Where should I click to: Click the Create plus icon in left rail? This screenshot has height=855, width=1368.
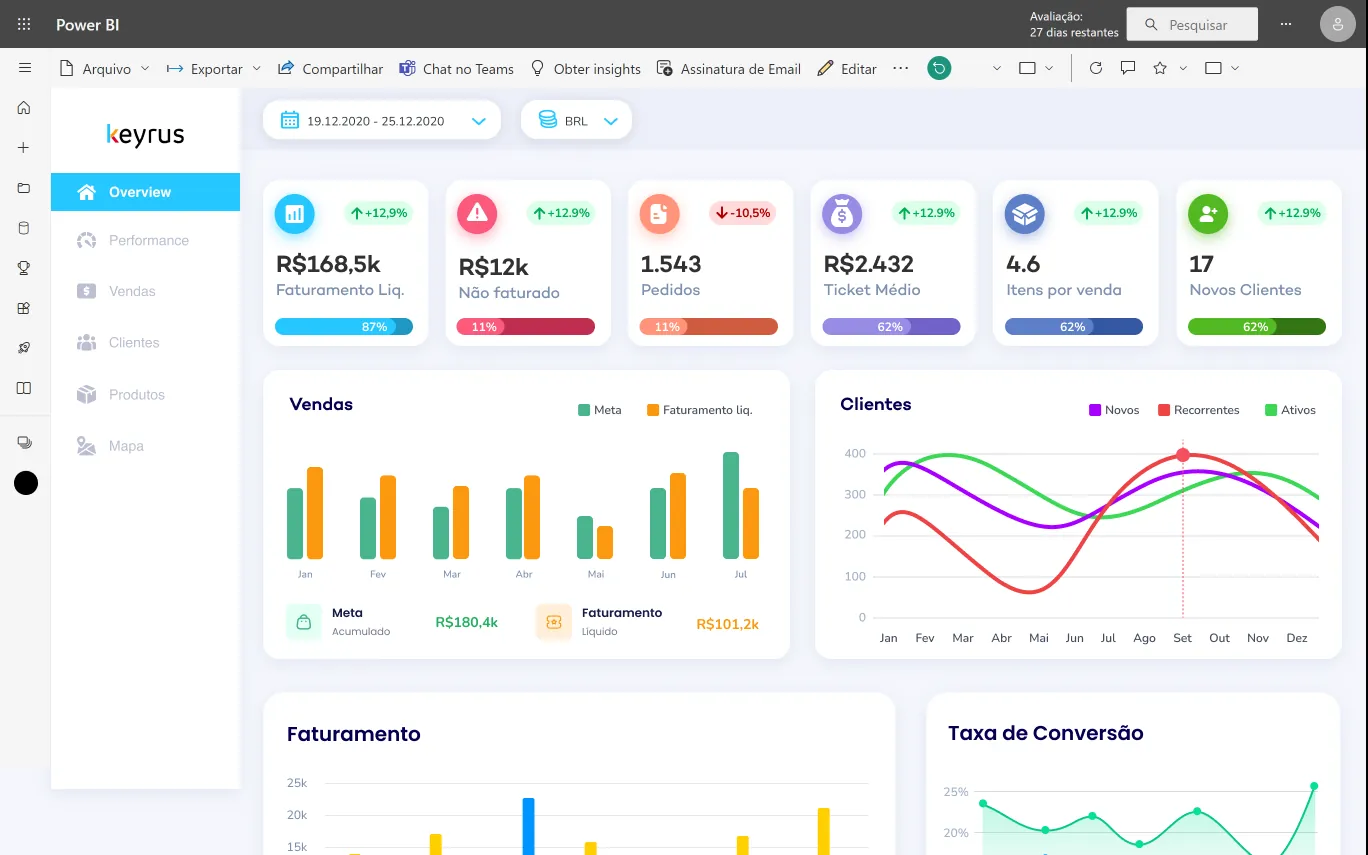point(24,147)
